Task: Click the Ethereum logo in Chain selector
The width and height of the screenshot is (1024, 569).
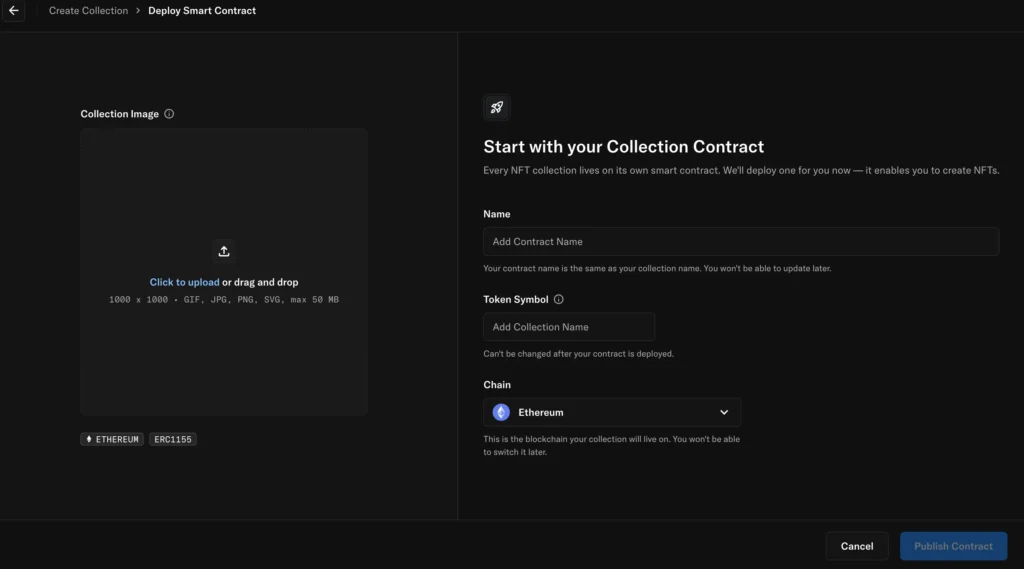Action: click(501, 412)
